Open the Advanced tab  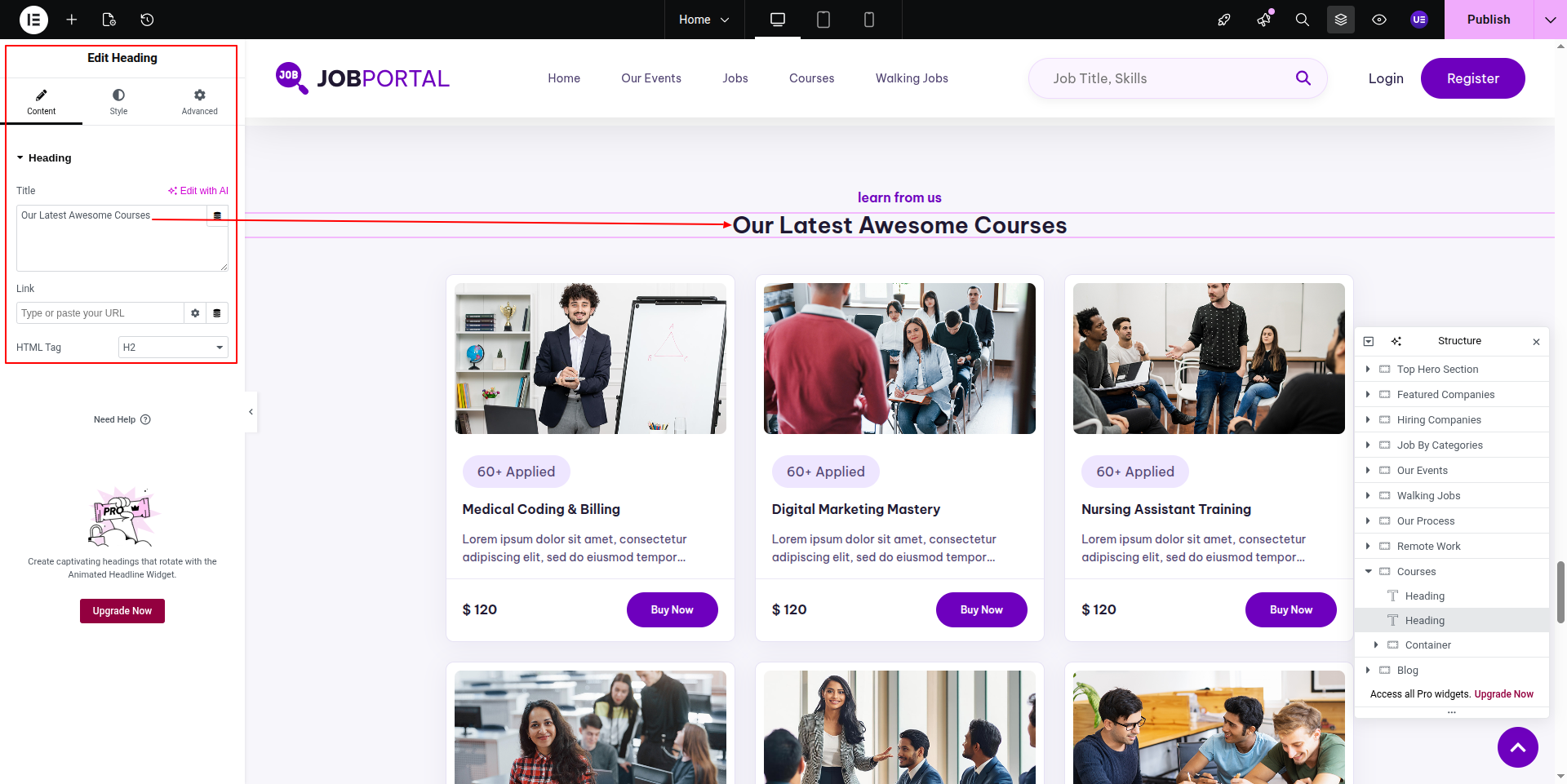pos(200,102)
